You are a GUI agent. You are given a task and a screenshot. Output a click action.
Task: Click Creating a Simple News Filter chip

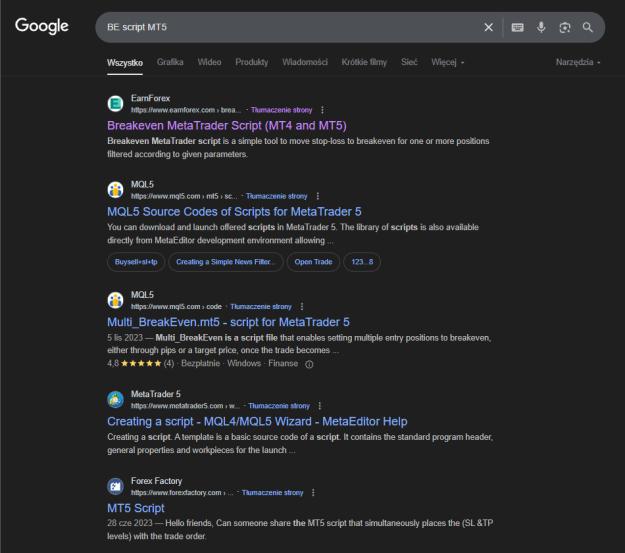coord(226,262)
